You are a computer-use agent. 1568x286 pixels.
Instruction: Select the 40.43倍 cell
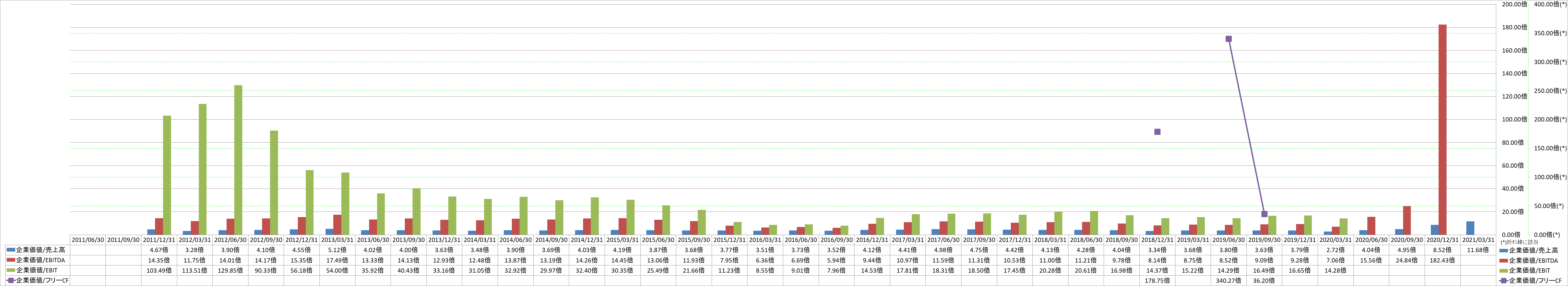click(409, 270)
